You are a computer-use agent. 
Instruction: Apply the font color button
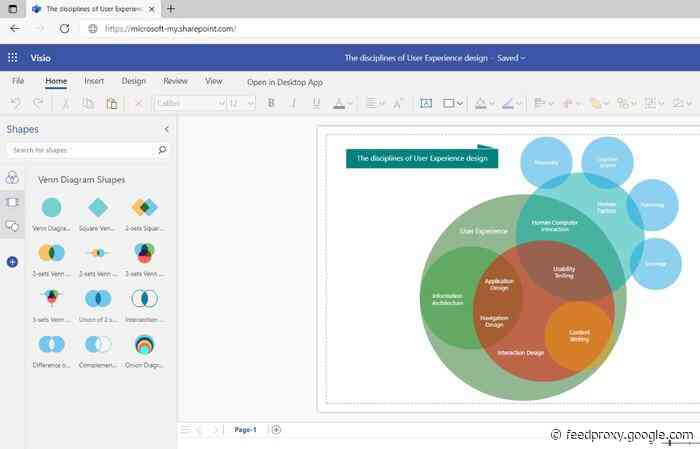point(339,104)
